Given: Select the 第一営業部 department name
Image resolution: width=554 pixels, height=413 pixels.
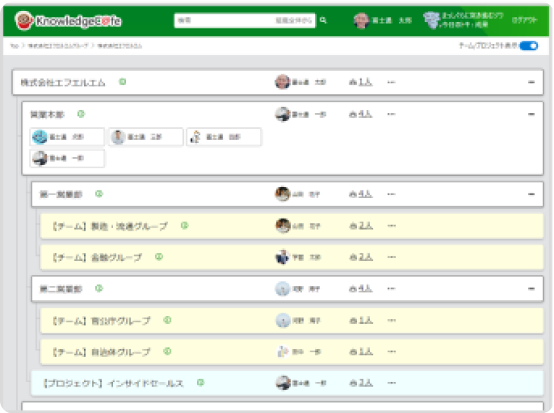Looking at the screenshot, I should tap(61, 194).
